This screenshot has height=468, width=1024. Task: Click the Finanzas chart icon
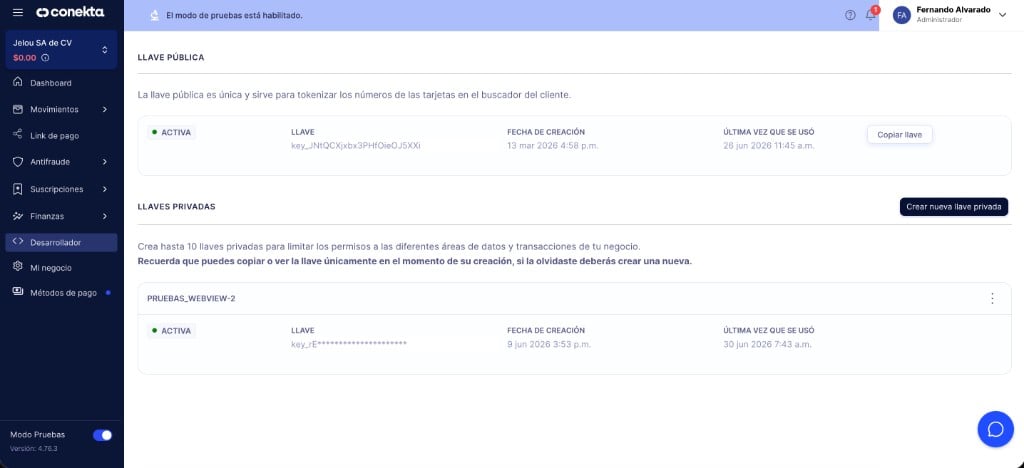click(18, 216)
